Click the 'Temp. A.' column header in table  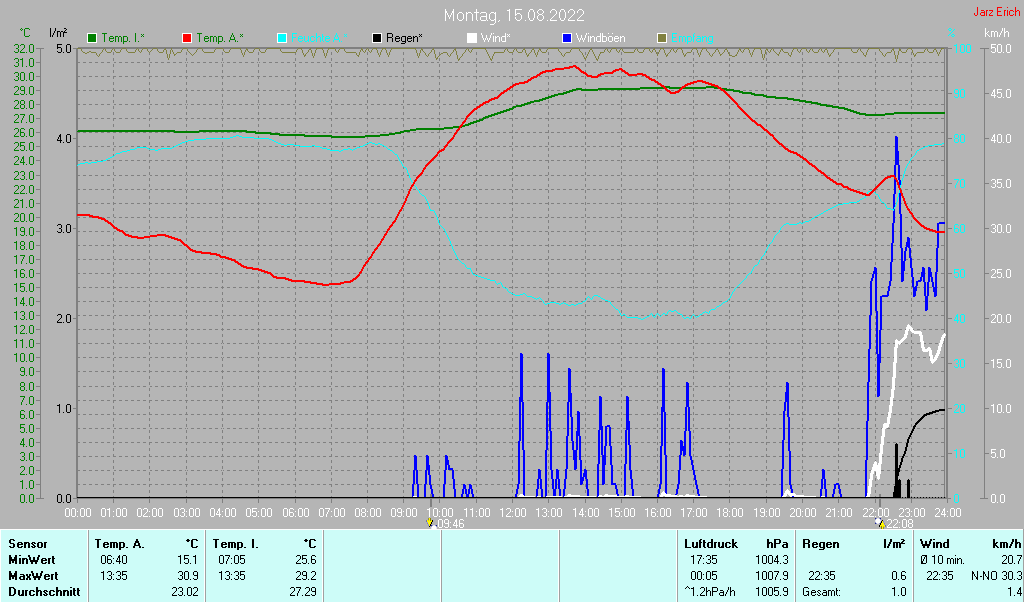tap(120, 544)
